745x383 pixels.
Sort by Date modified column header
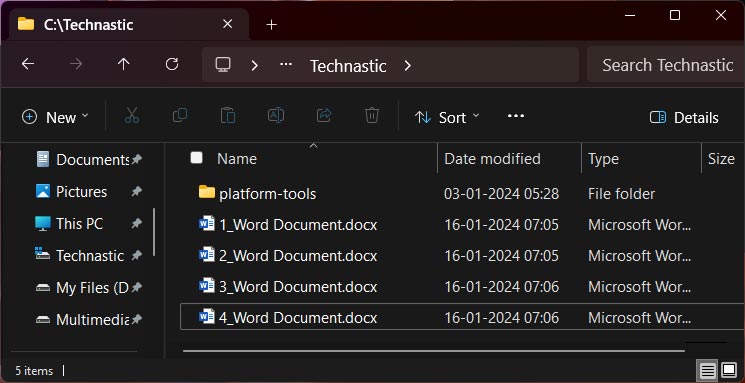pyautogui.click(x=492, y=158)
